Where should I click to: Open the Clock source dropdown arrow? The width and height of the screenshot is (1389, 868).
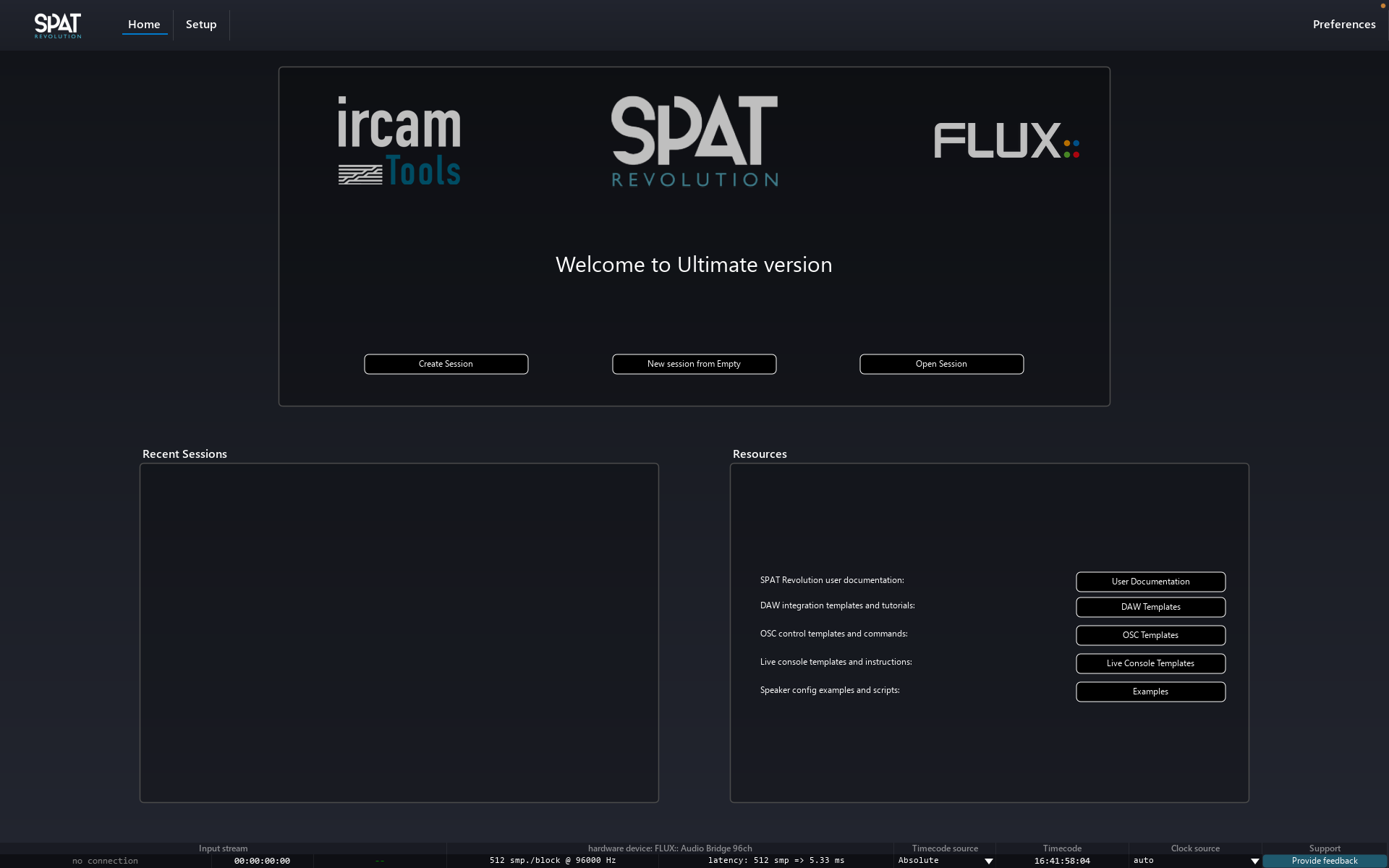click(1254, 861)
